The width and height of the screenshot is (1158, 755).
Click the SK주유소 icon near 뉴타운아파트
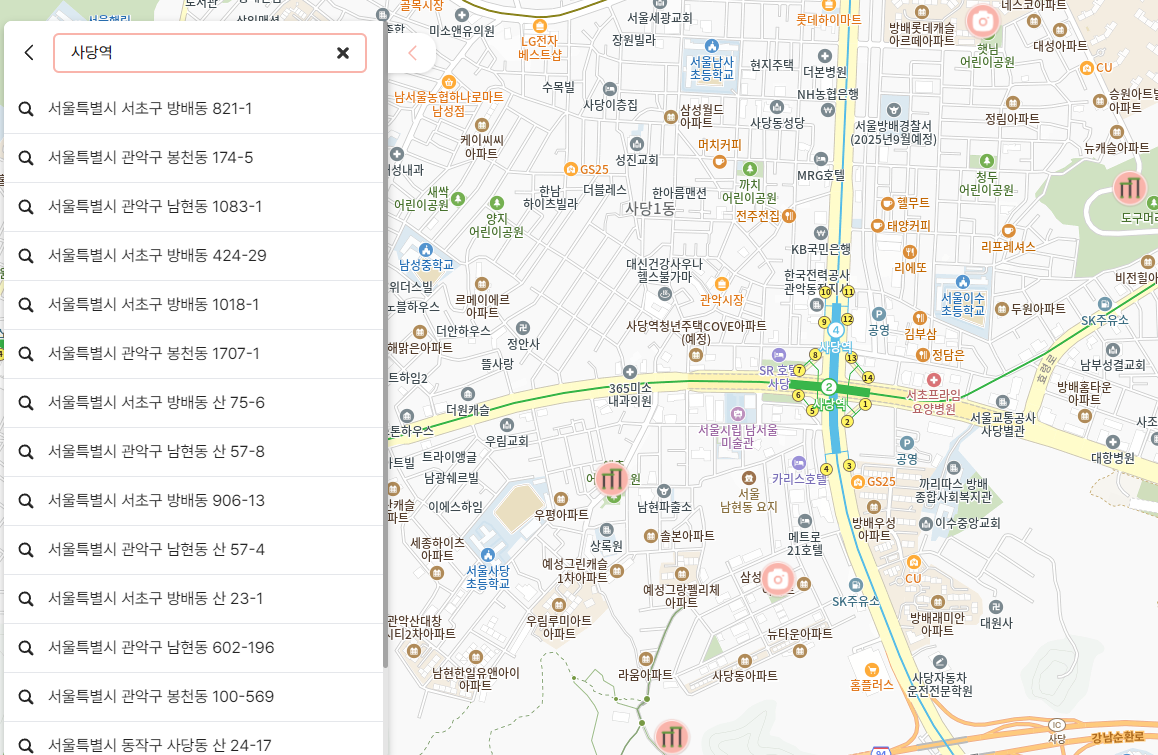pos(855,585)
